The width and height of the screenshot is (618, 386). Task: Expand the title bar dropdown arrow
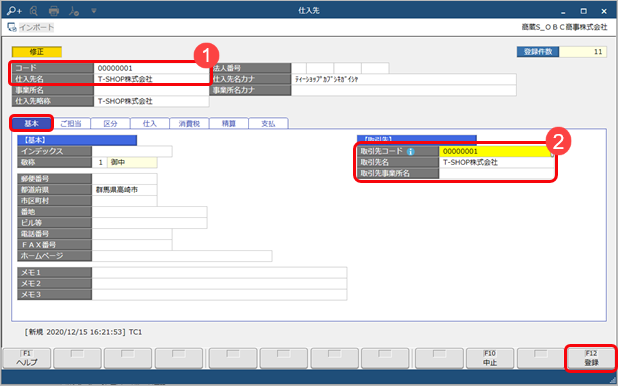click(94, 11)
